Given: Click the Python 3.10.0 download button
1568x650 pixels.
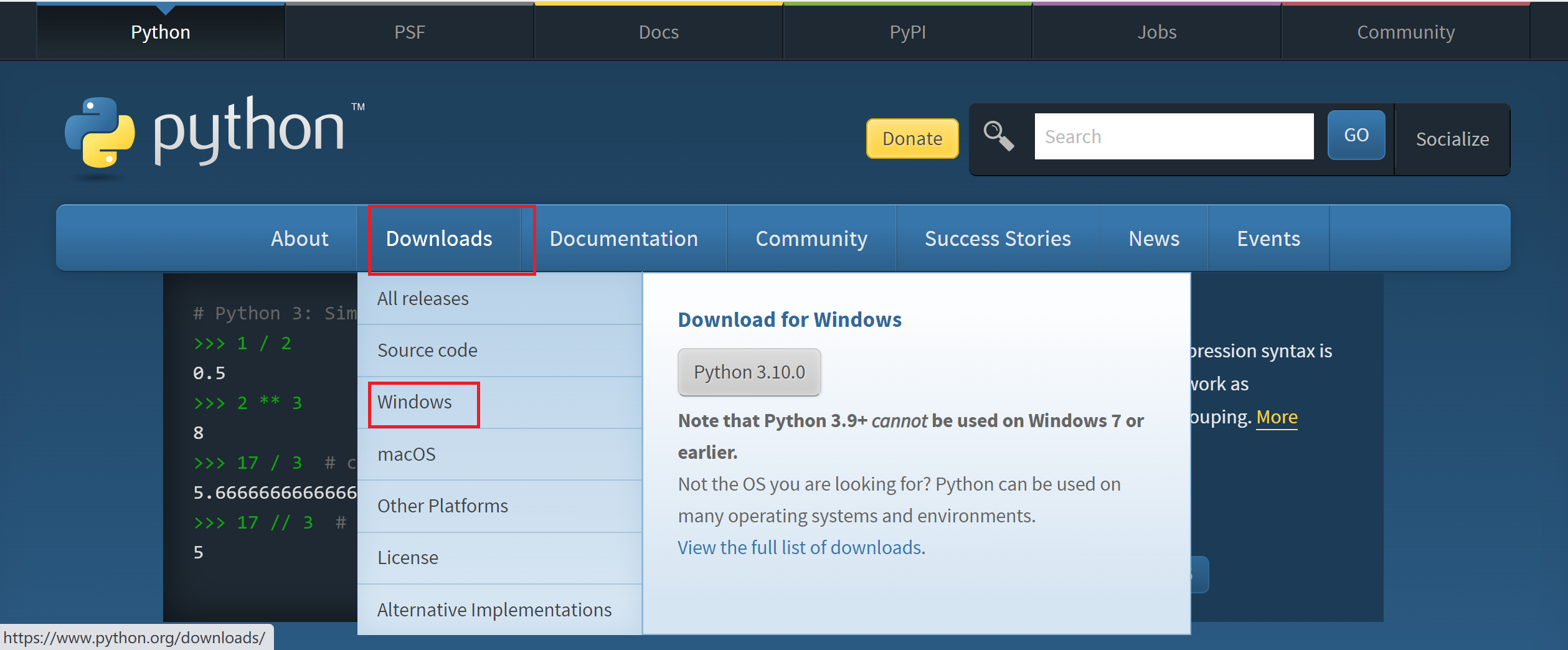Looking at the screenshot, I should [x=749, y=372].
